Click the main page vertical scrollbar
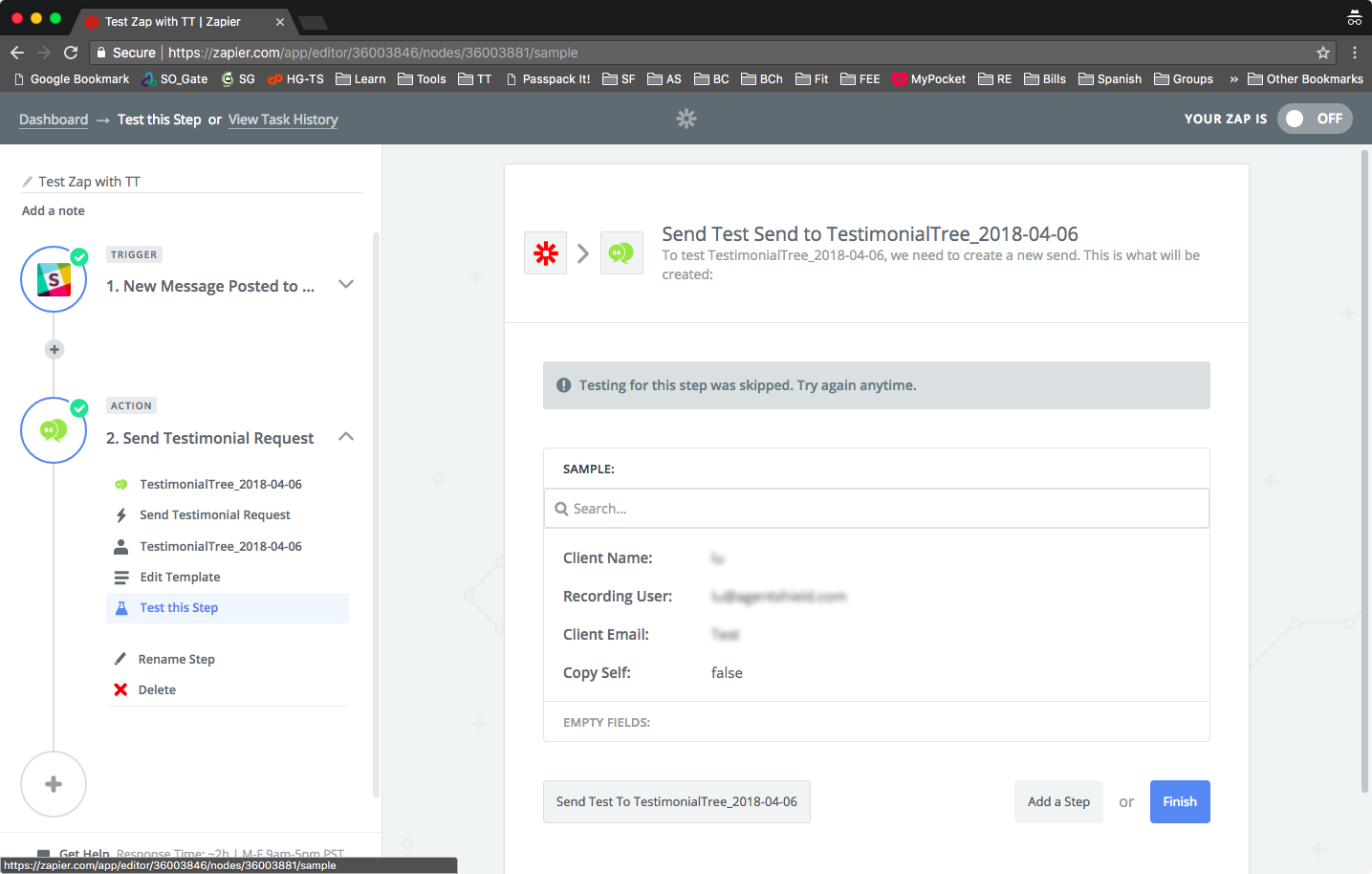1372x874 pixels. pos(1364,473)
